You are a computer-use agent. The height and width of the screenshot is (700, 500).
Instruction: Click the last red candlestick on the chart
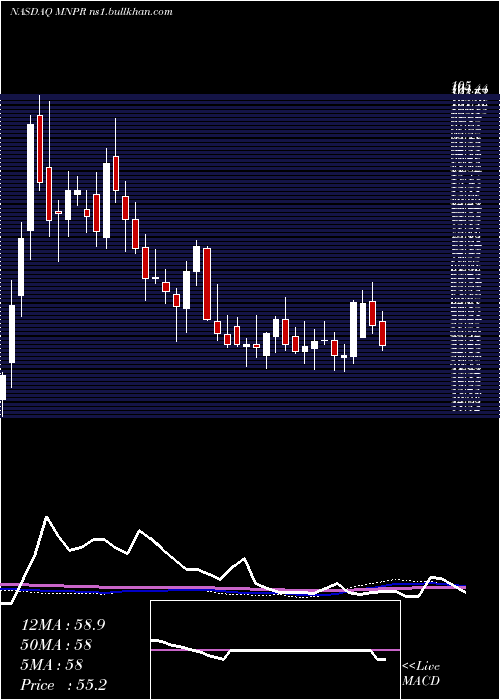pyautogui.click(x=382, y=333)
